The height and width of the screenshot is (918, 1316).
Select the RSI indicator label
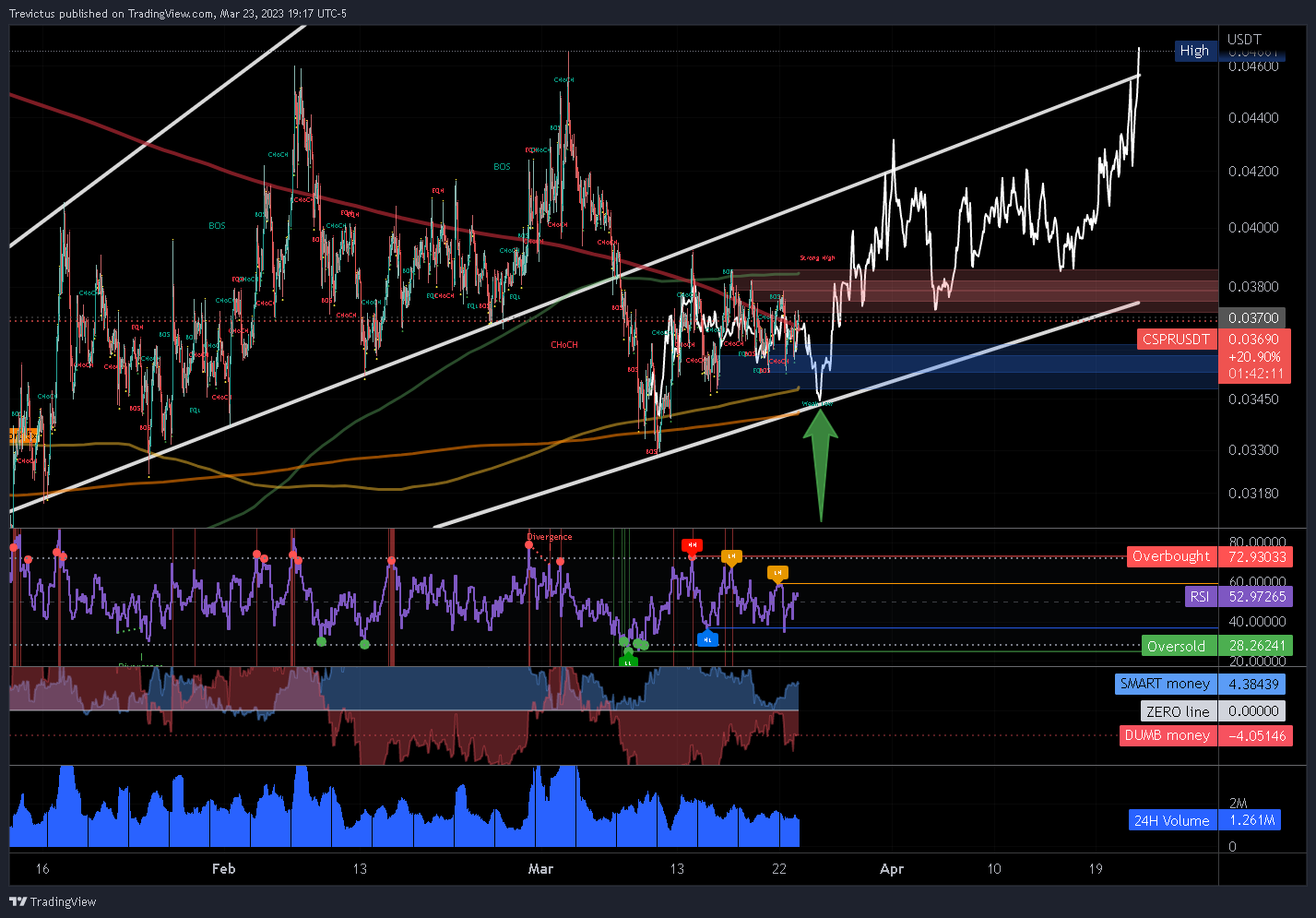pyautogui.click(x=1200, y=597)
